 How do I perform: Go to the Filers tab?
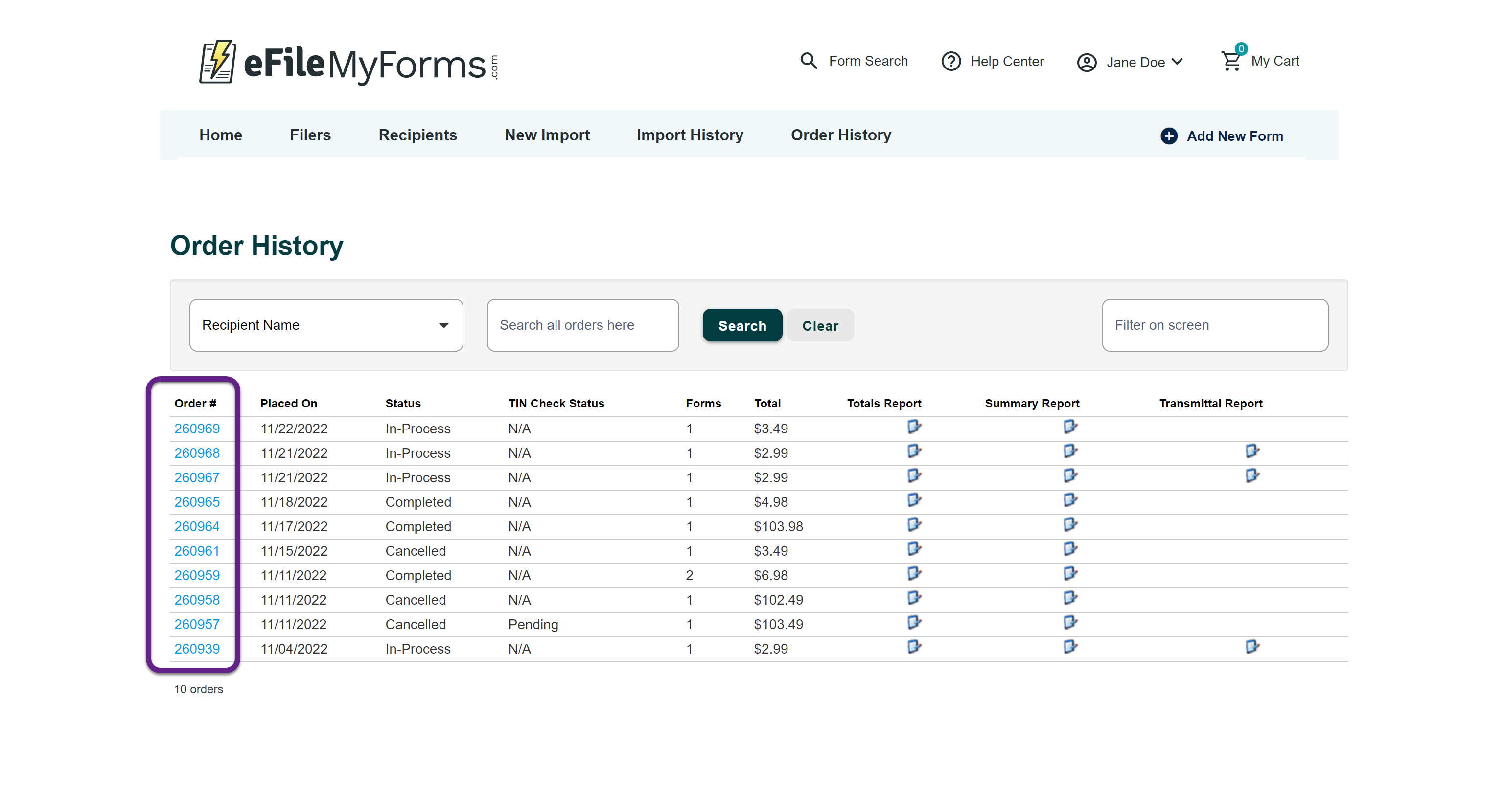click(310, 135)
